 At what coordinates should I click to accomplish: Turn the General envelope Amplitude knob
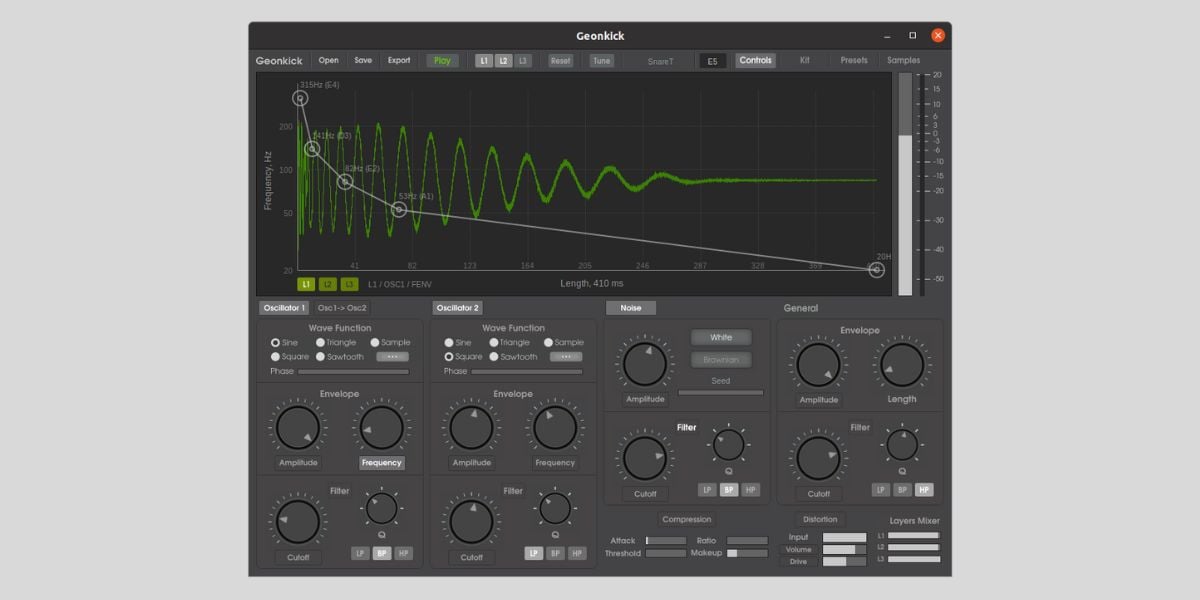point(819,364)
